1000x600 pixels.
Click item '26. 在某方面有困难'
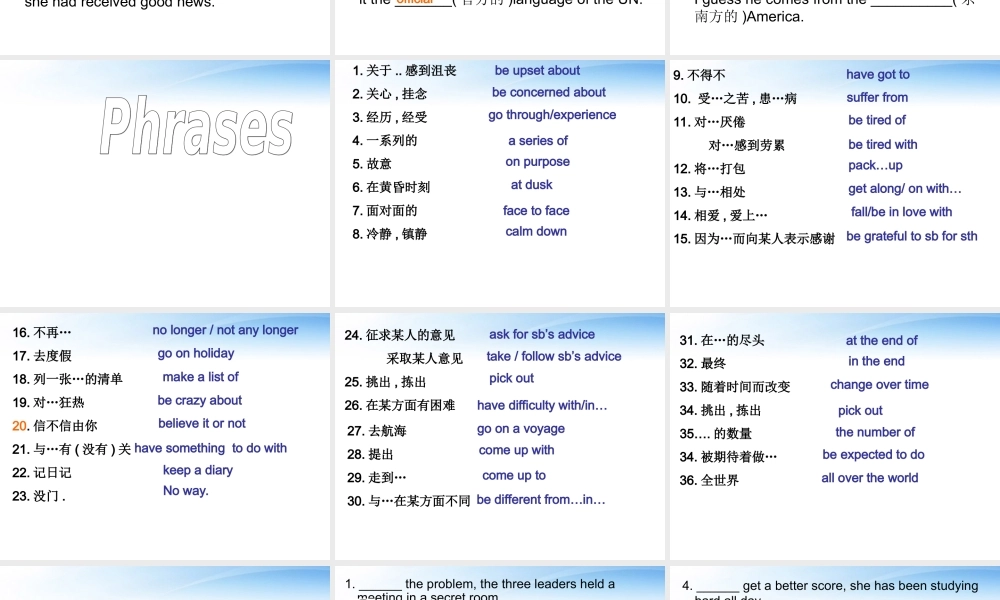click(400, 406)
